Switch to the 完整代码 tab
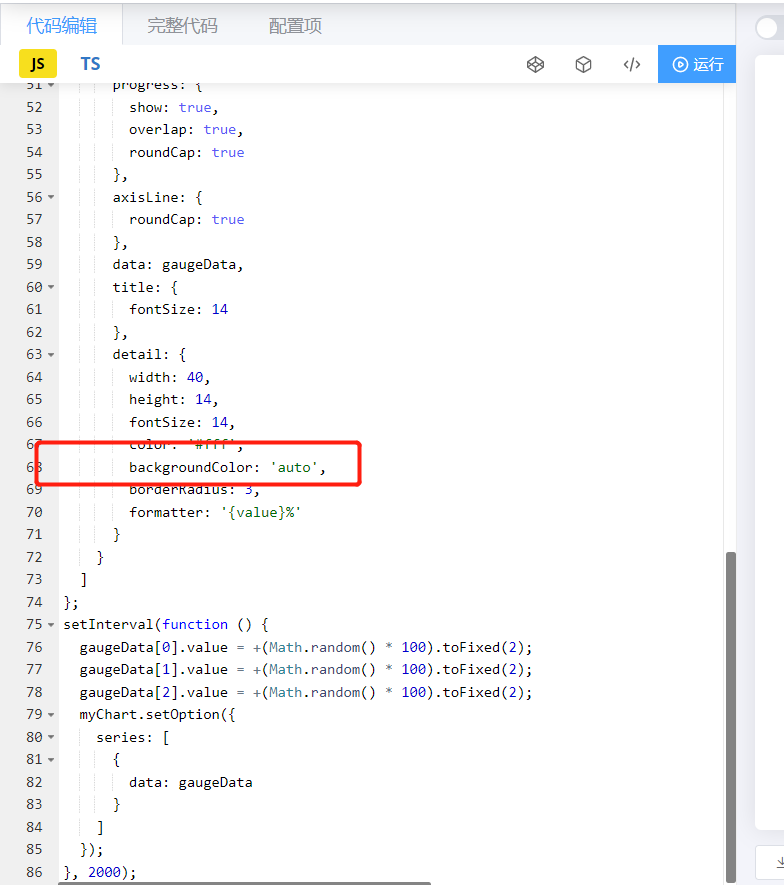This screenshot has height=885, width=784. coord(182,25)
